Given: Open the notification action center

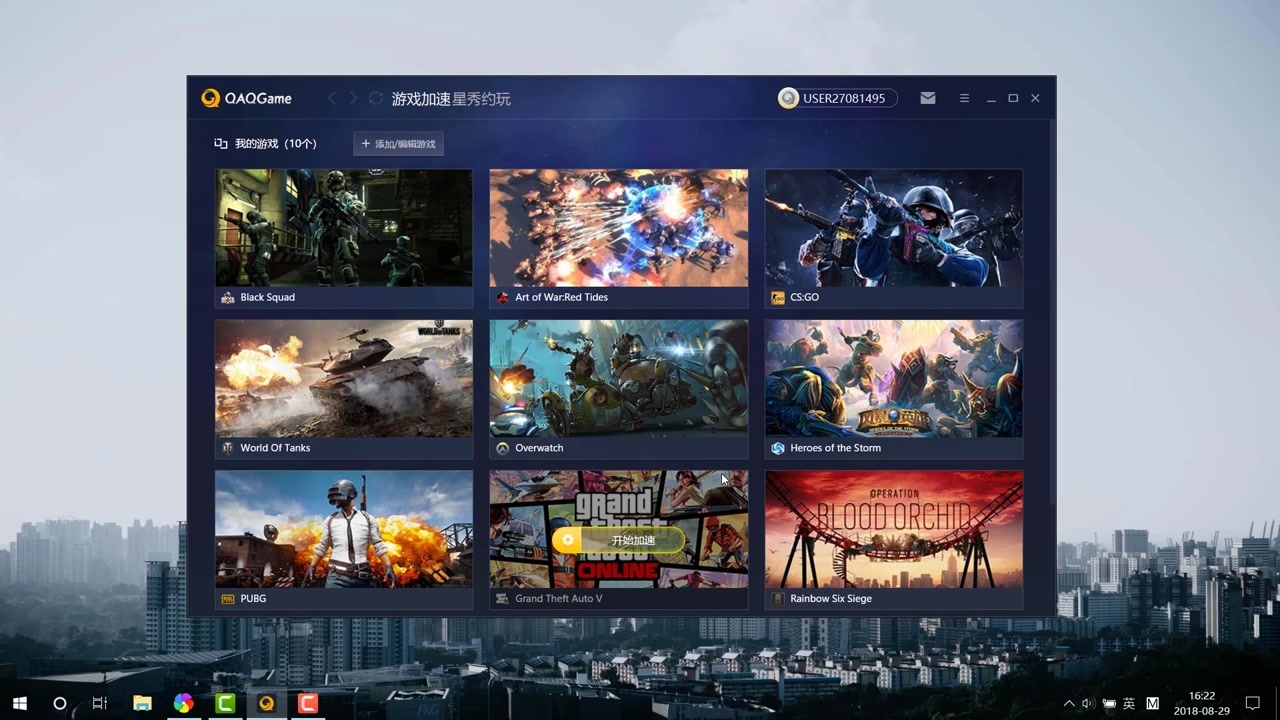Looking at the screenshot, I should pyautogui.click(x=1252, y=704).
